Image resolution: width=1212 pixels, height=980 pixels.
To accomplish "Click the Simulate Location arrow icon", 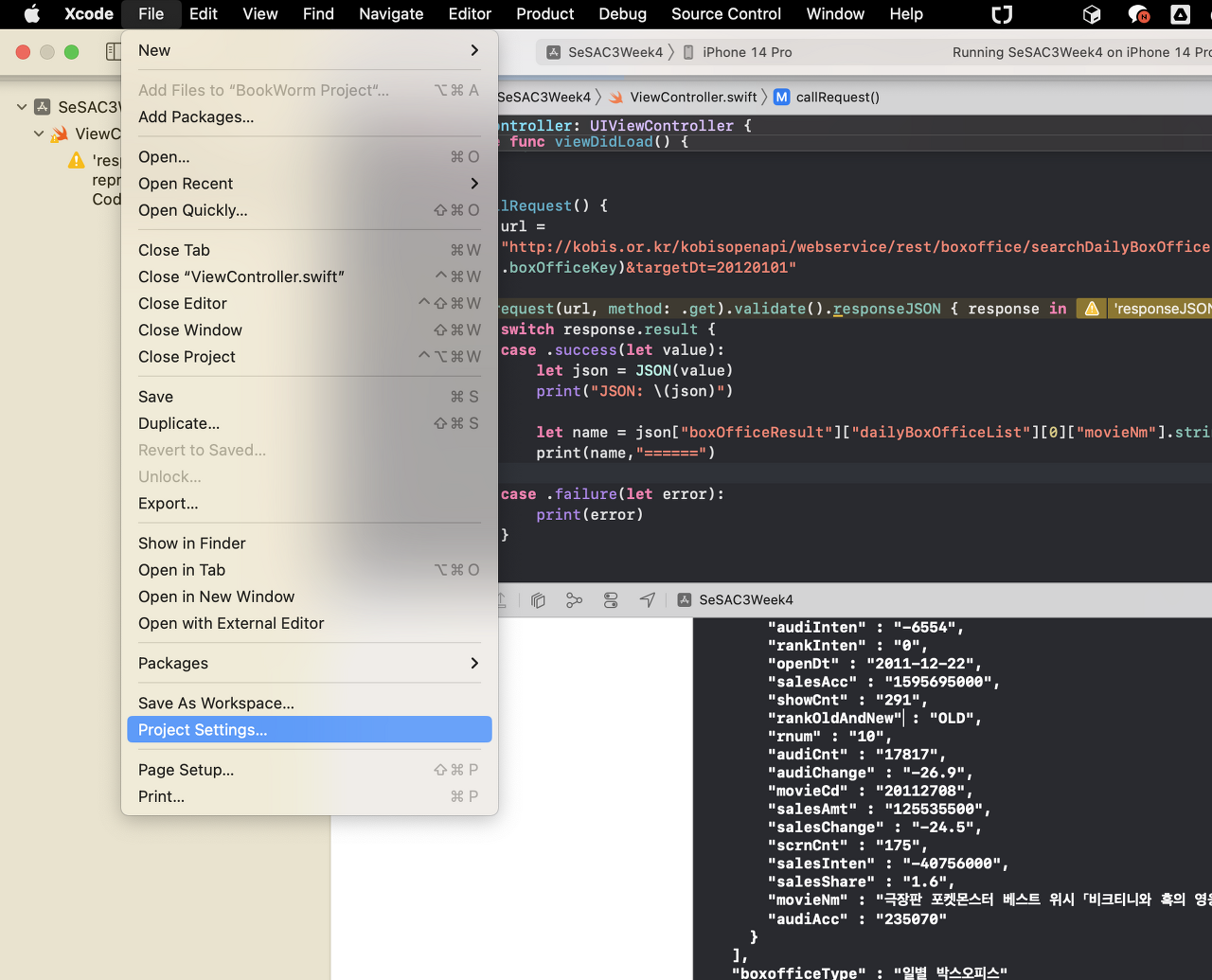I will click(648, 600).
